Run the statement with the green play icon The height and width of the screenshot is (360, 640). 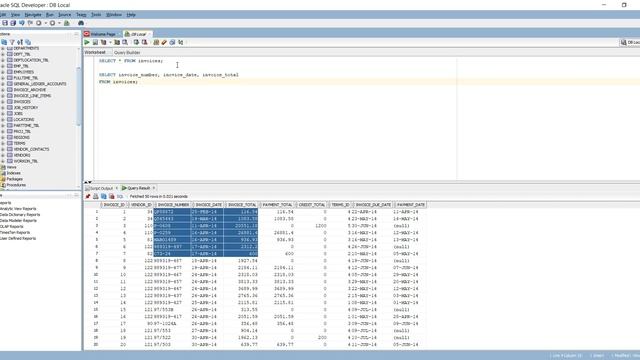click(x=87, y=42)
